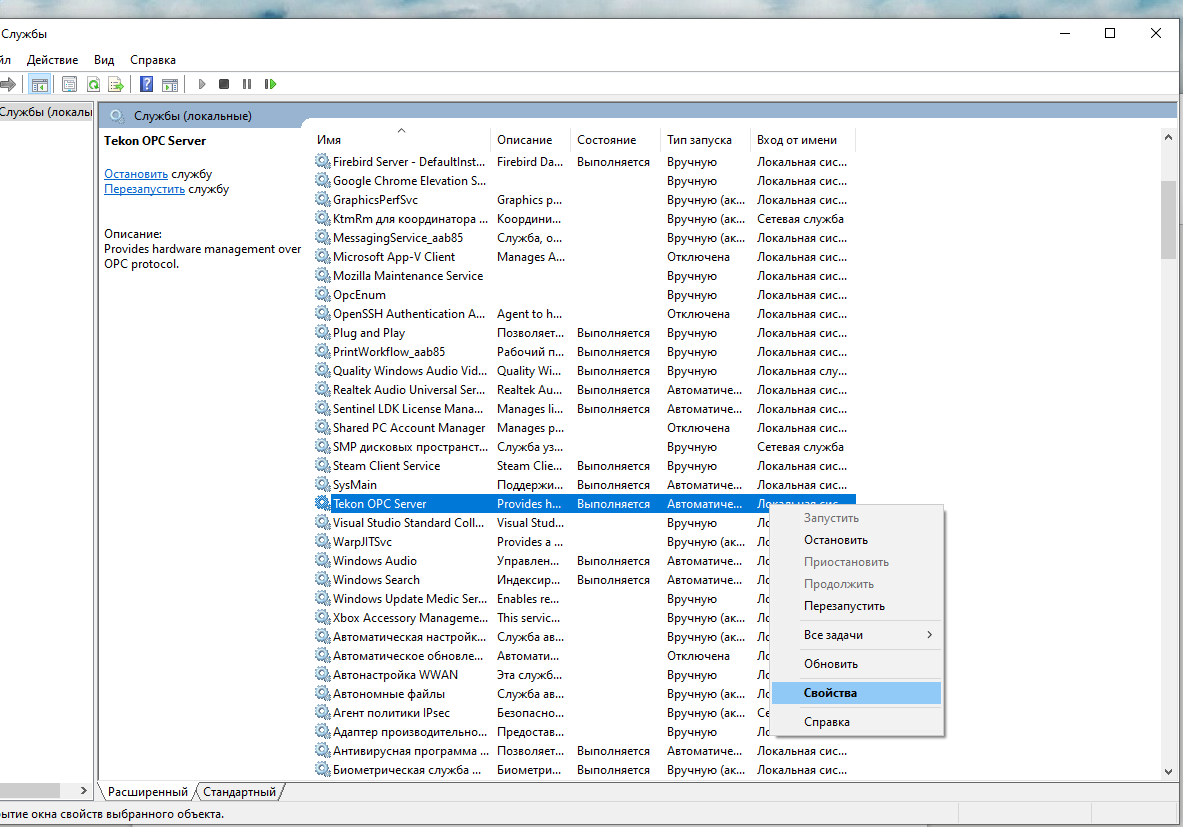Open the Properties toolbar icon
Image resolution: width=1183 pixels, height=827 pixels.
click(x=70, y=85)
